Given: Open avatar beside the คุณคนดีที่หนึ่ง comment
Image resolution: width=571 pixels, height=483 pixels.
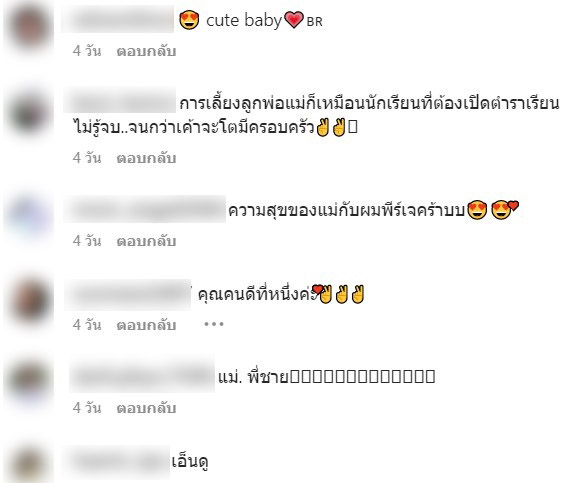Looking at the screenshot, I should (x=29, y=301).
